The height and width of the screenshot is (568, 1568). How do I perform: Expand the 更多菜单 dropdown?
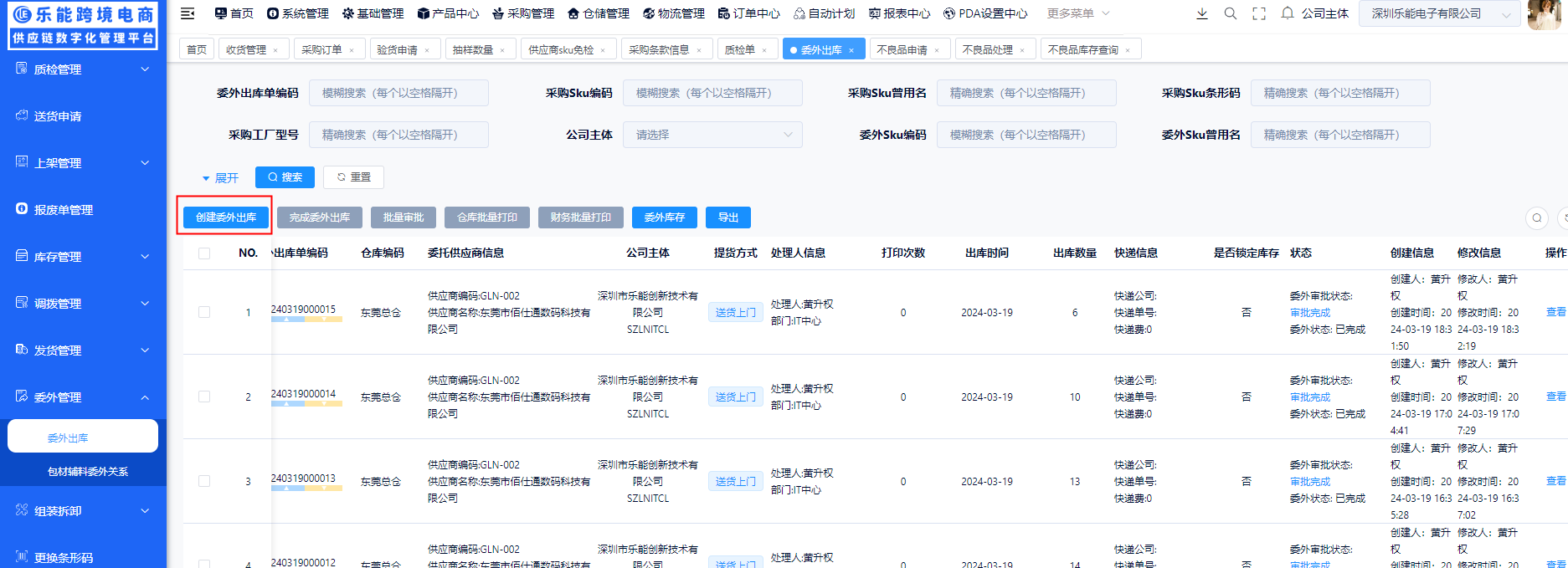point(1078,13)
